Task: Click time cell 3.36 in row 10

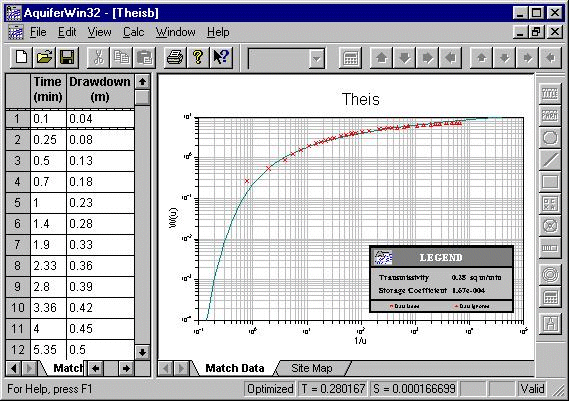Action: pos(48,308)
